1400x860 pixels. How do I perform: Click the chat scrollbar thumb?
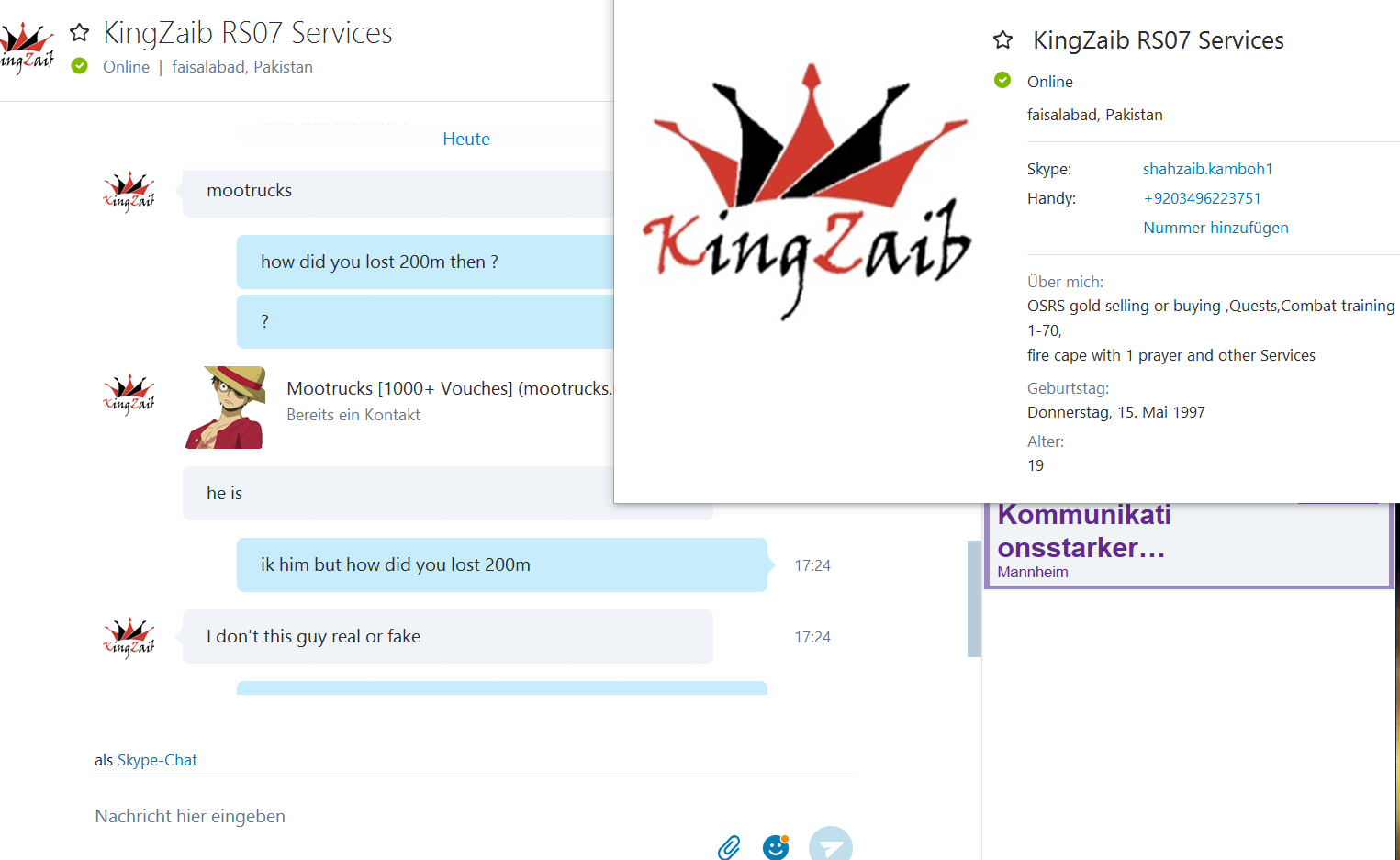pyautogui.click(x=974, y=598)
